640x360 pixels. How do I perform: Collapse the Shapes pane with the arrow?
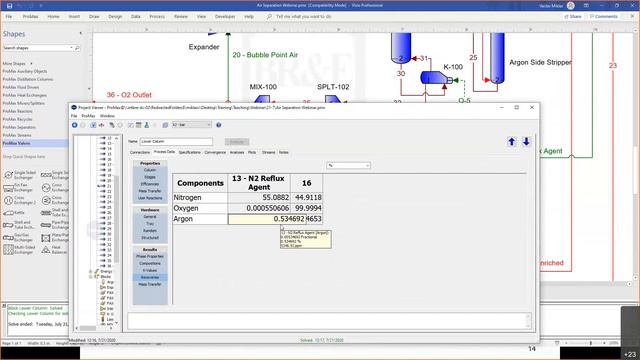(x=80, y=33)
